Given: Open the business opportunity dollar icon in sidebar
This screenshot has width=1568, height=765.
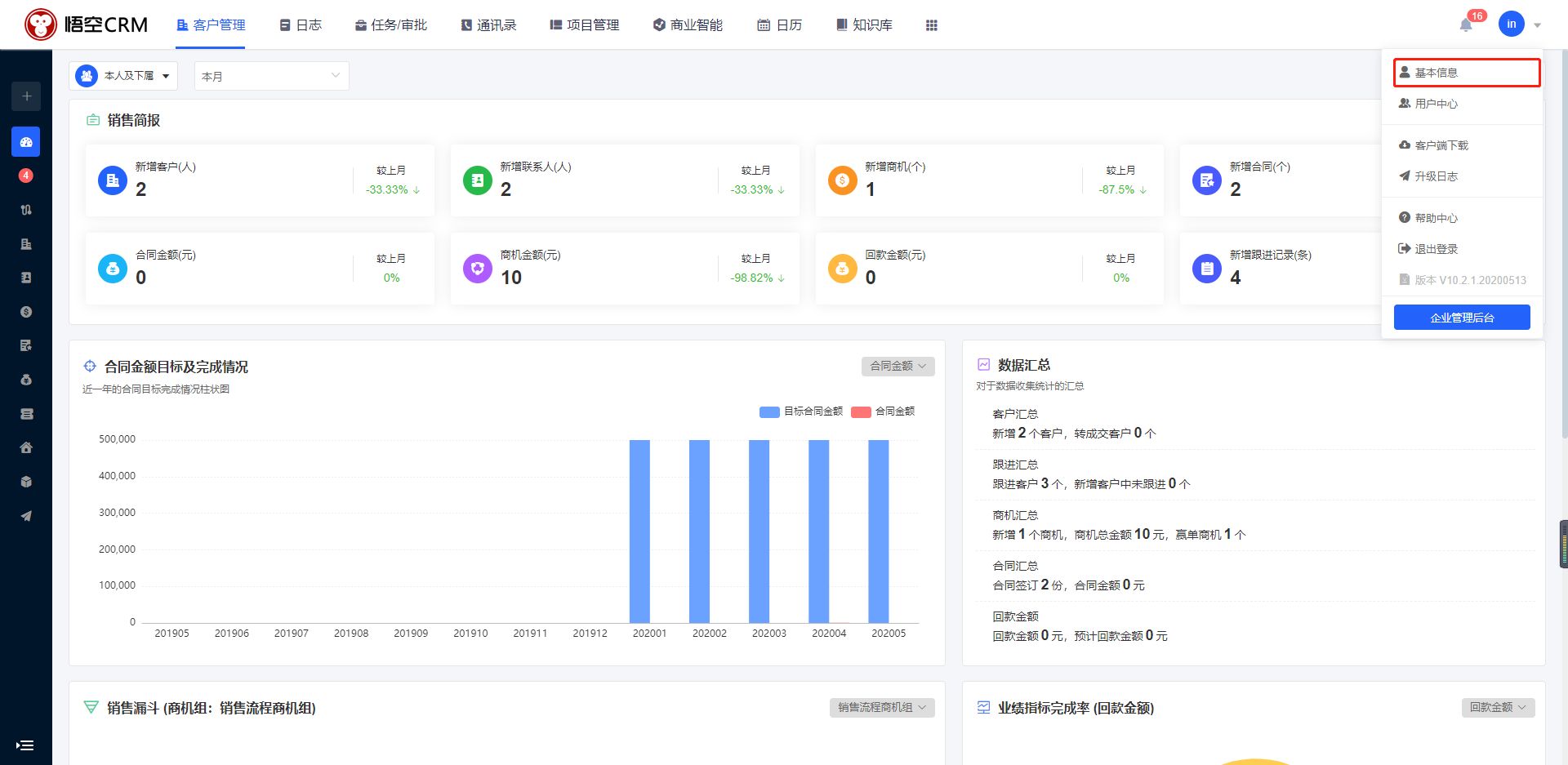Looking at the screenshot, I should pyautogui.click(x=26, y=312).
